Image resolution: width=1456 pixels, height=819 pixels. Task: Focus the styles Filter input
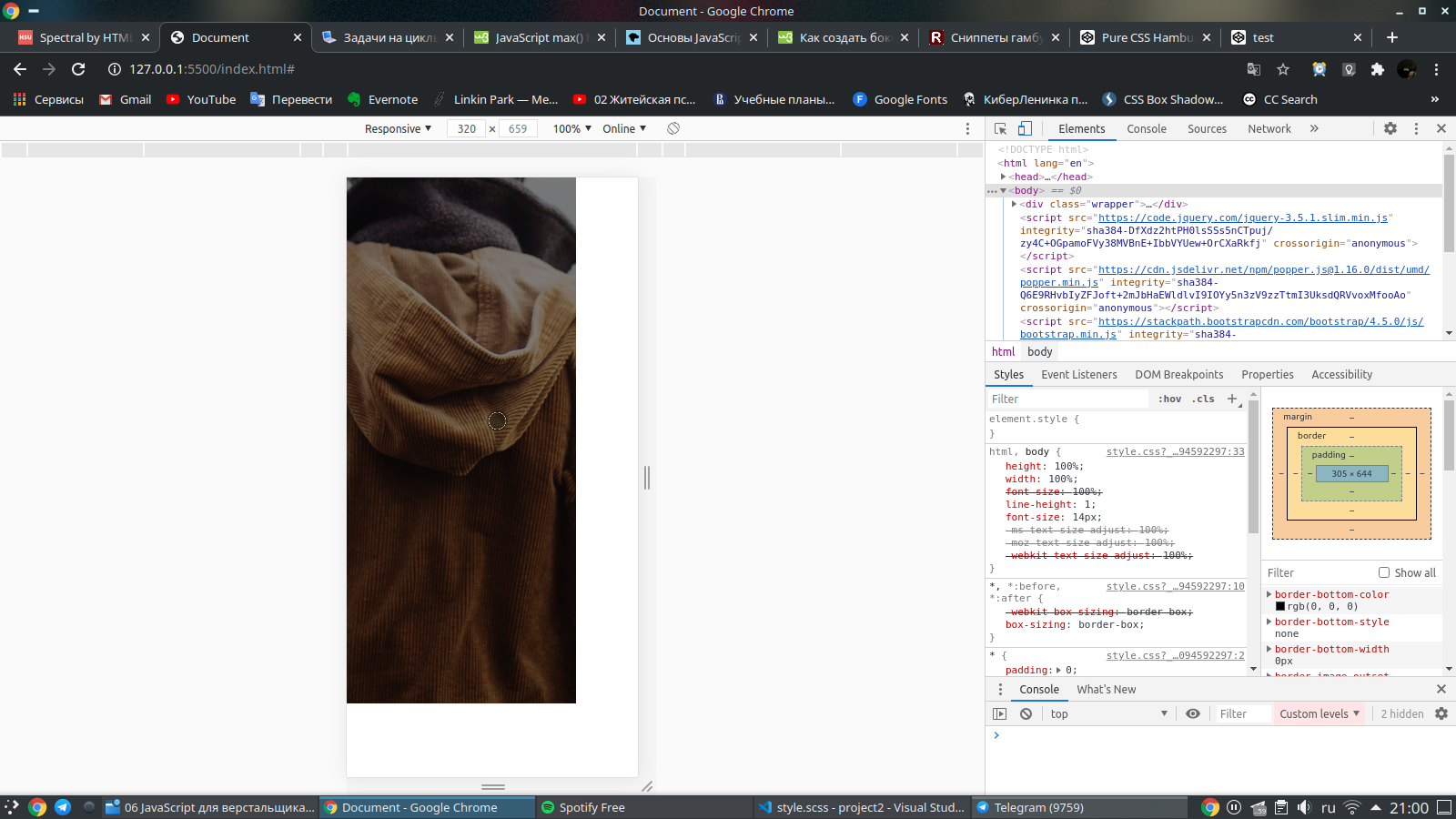point(1067,399)
